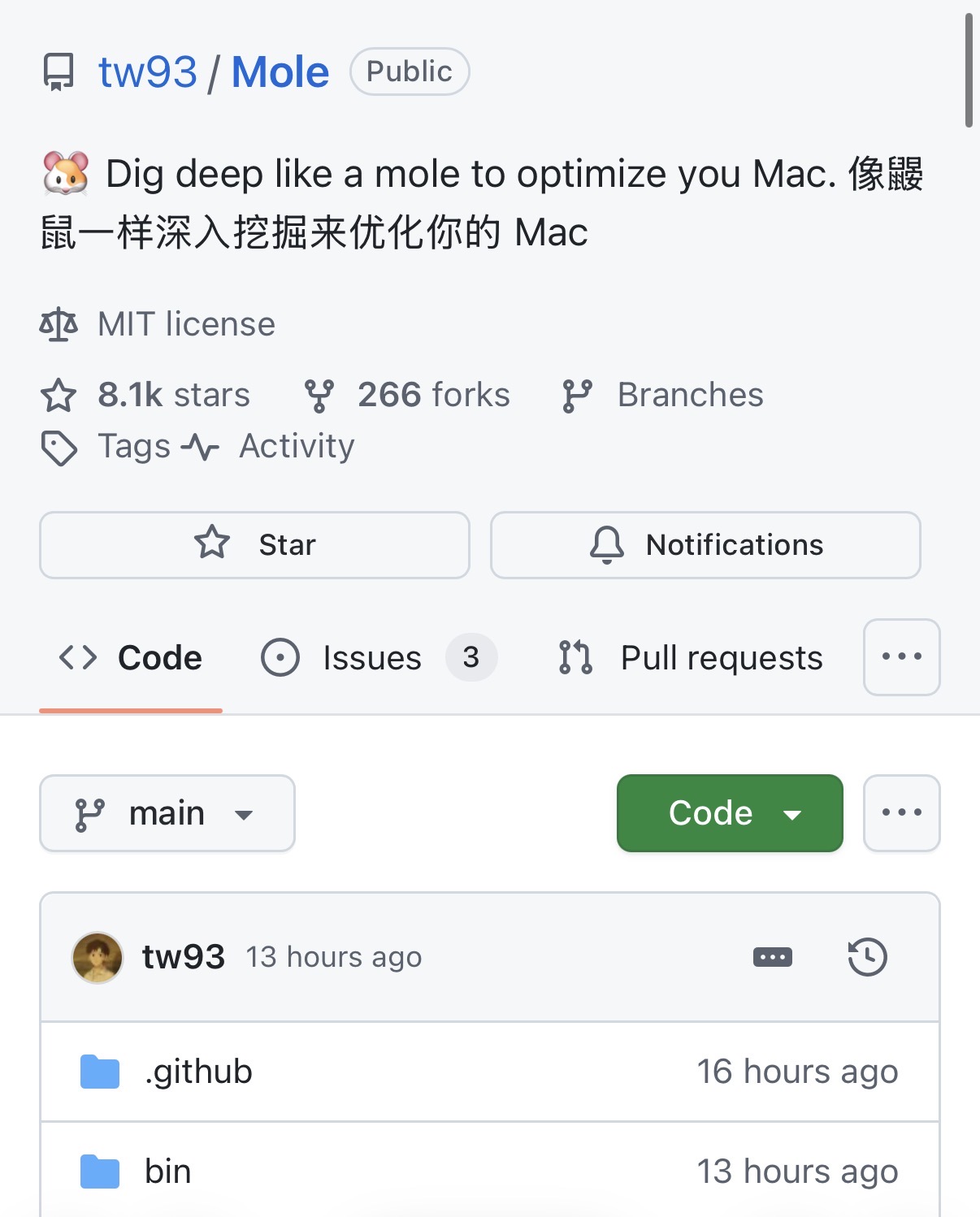Click tw93 avatar thumbnail
The height and width of the screenshot is (1217, 980).
[x=98, y=957]
